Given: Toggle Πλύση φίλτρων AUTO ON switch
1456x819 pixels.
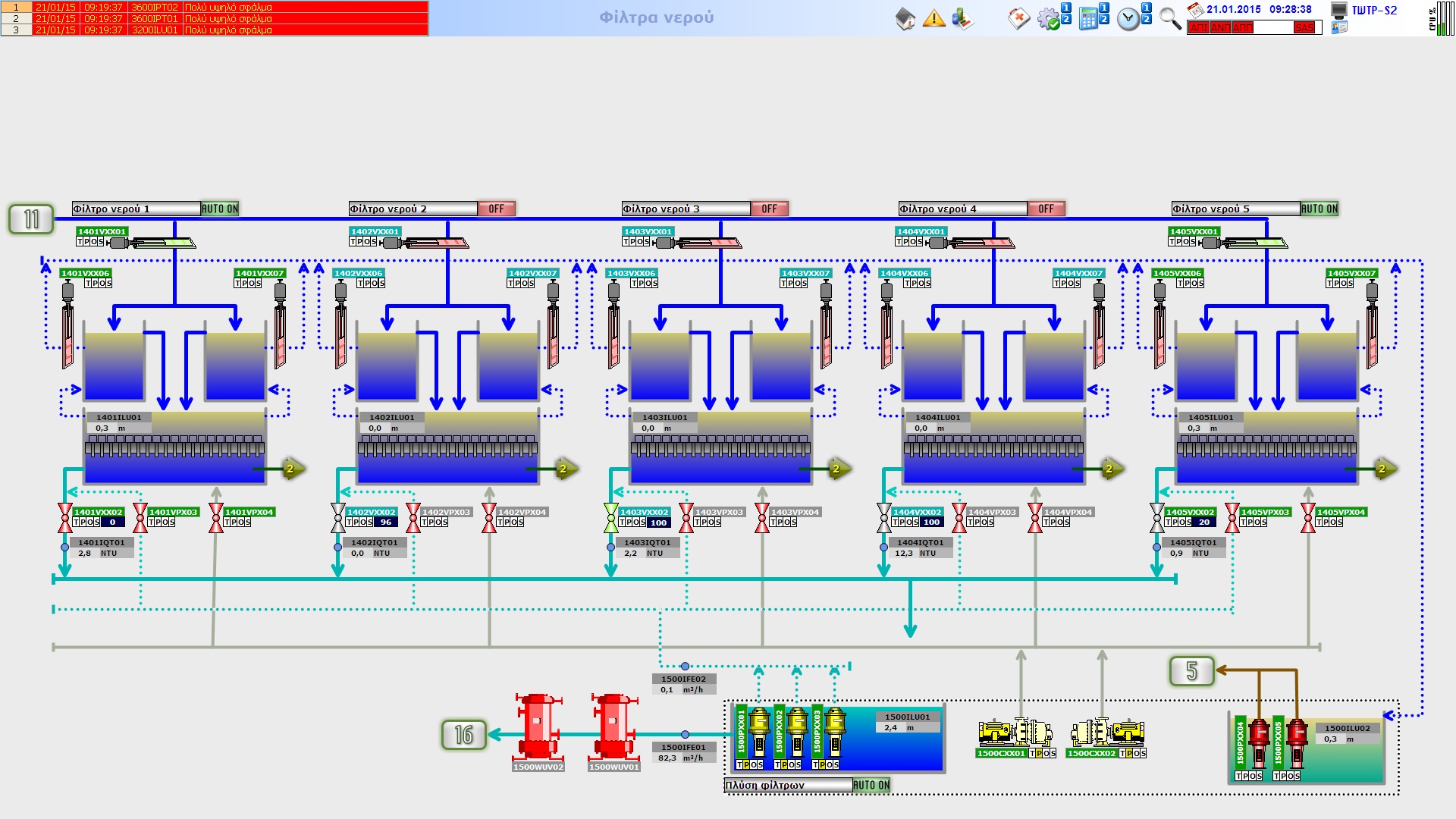Looking at the screenshot, I should pyautogui.click(x=871, y=786).
